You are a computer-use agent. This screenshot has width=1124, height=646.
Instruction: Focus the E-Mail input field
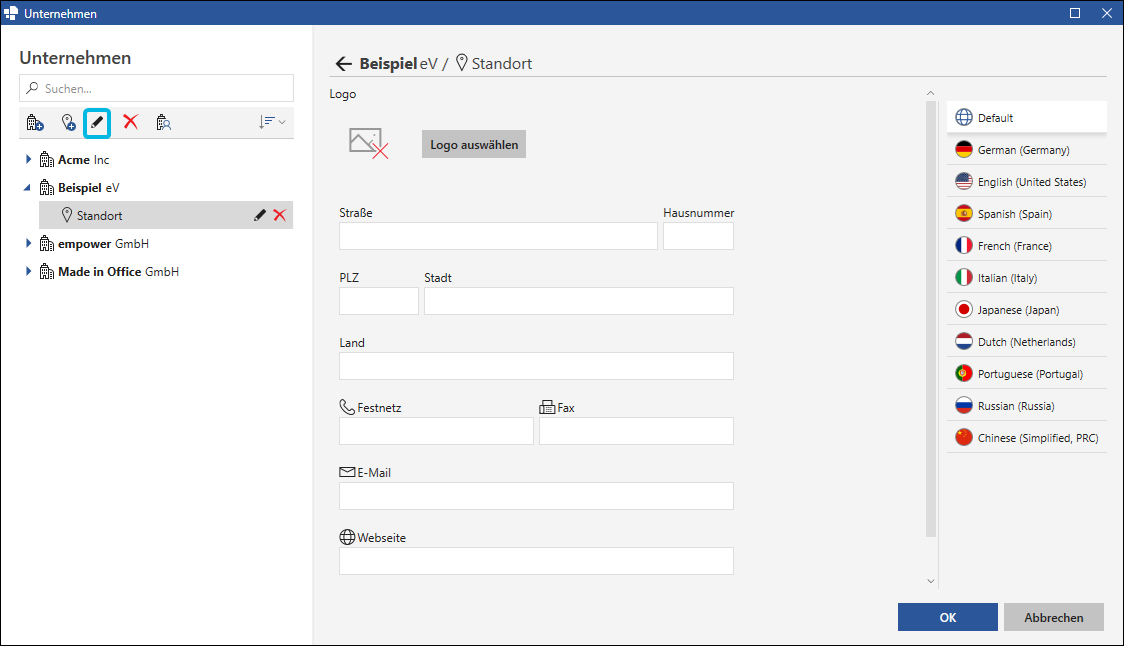click(x=536, y=496)
